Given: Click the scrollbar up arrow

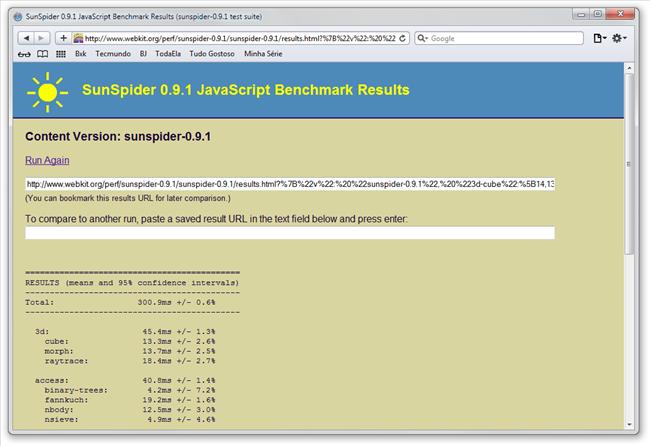Looking at the screenshot, I should point(629,68).
